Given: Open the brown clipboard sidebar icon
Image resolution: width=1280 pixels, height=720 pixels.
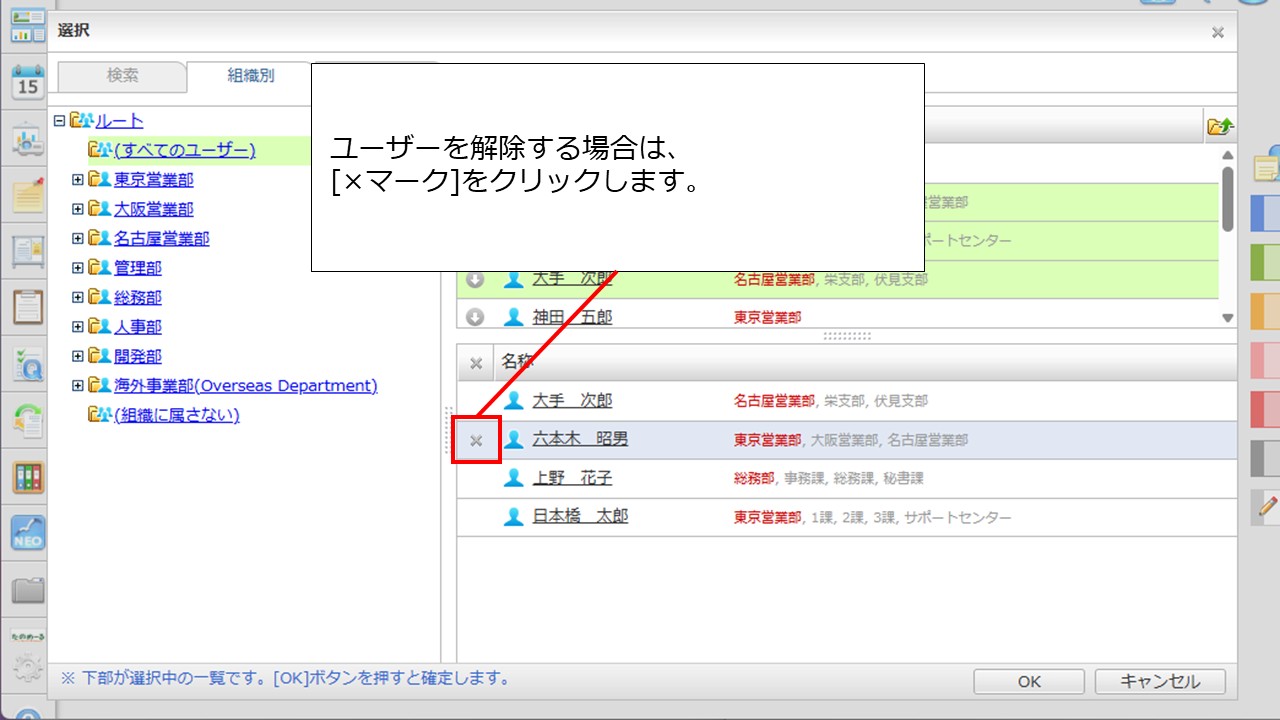Looking at the screenshot, I should tap(28, 307).
